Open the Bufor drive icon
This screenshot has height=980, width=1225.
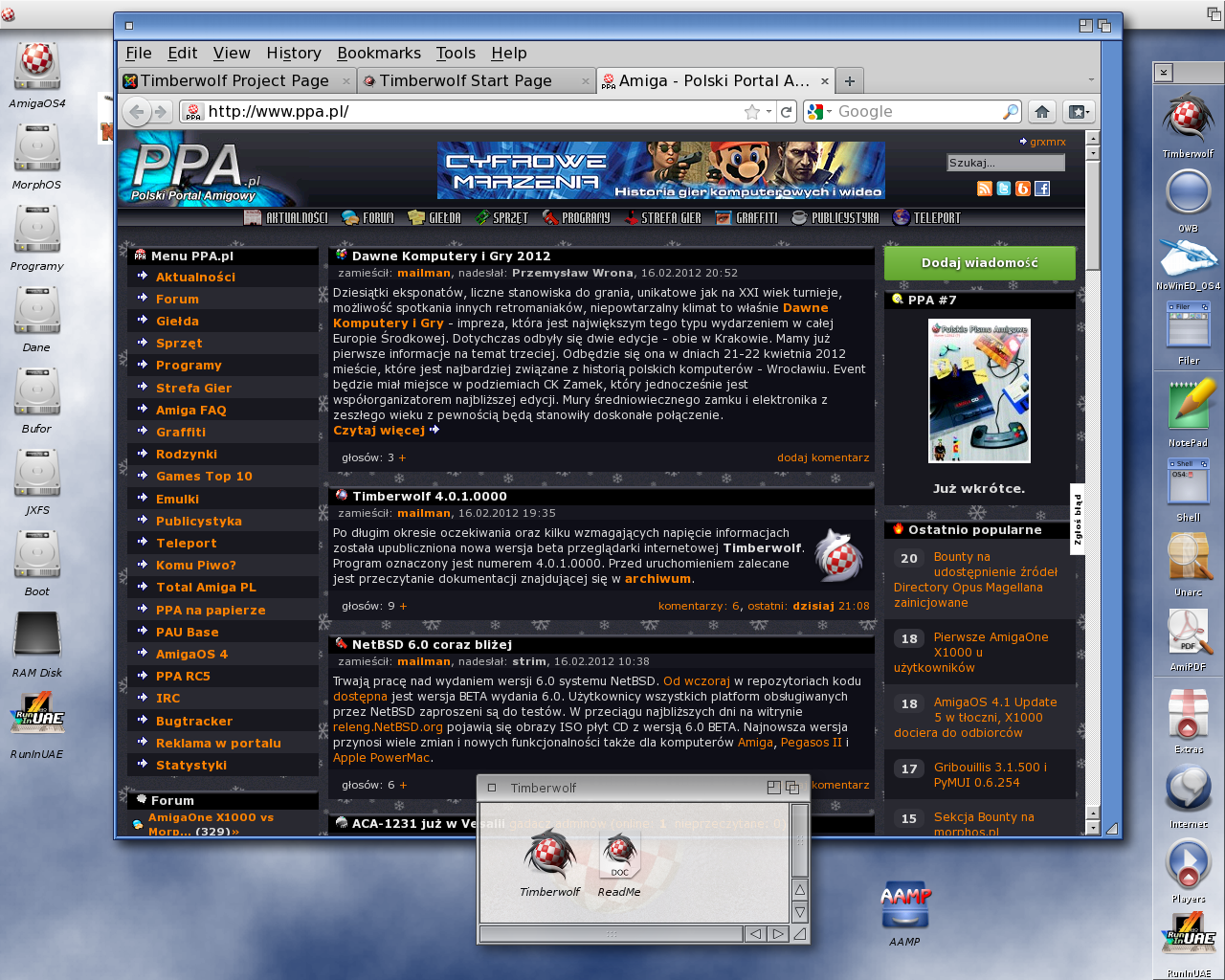click(36, 392)
